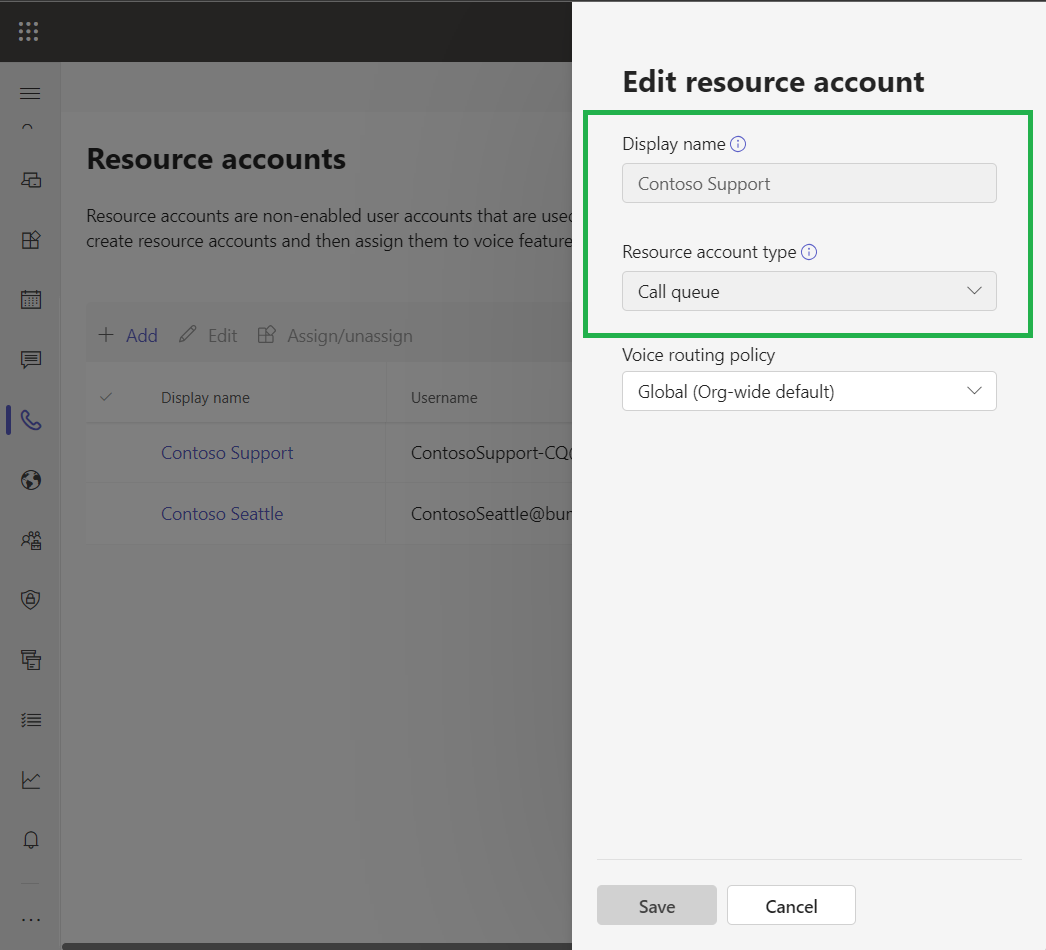
Task: Click the Display name text field
Action: (809, 183)
